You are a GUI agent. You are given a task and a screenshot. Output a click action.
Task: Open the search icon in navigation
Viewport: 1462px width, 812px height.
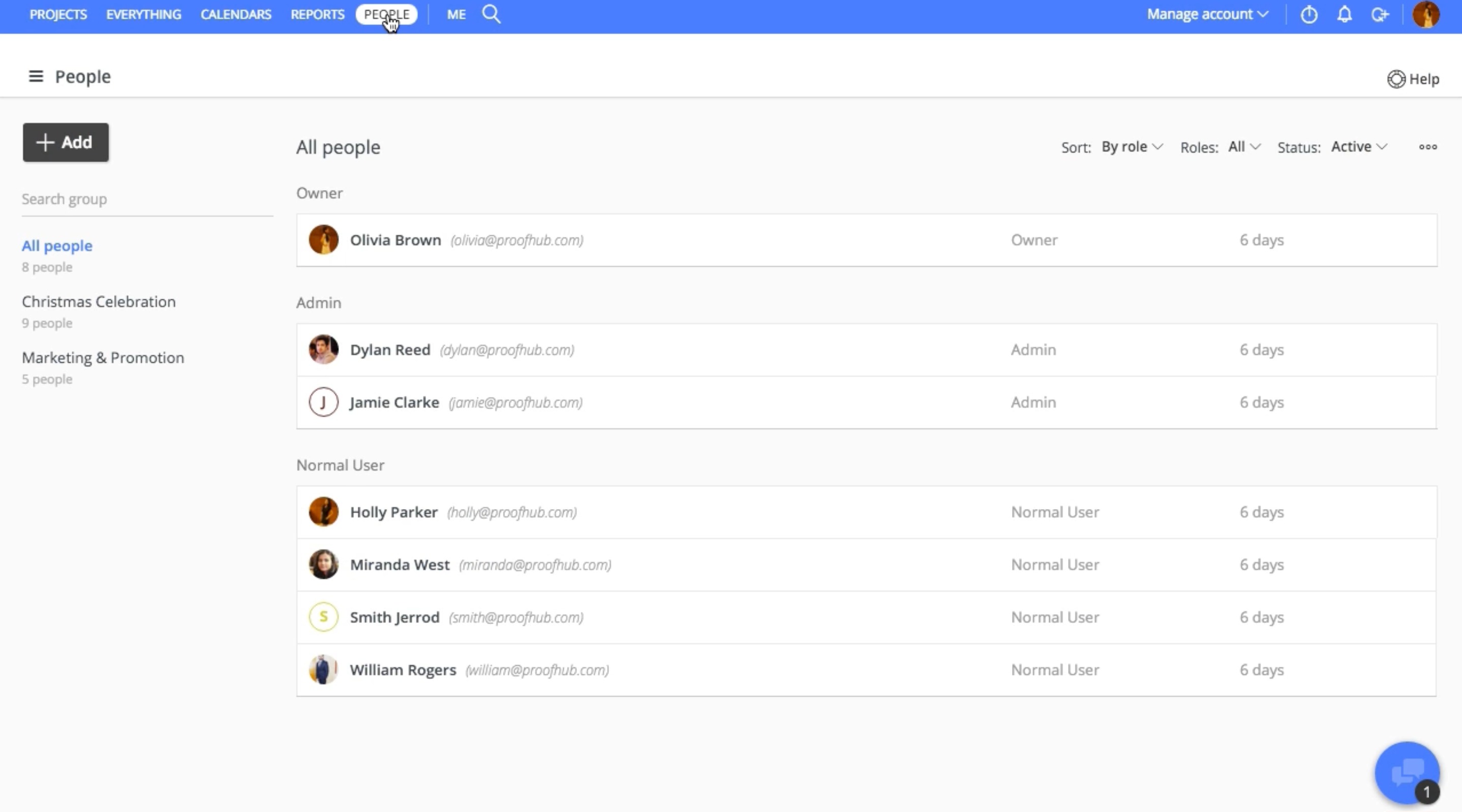tap(492, 14)
